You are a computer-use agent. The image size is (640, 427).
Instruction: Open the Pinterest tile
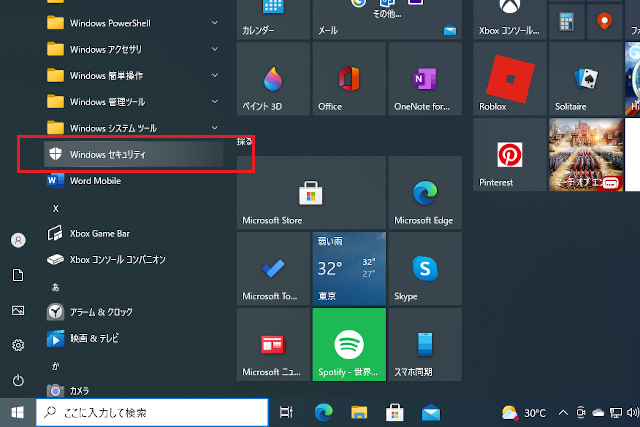tap(510, 155)
